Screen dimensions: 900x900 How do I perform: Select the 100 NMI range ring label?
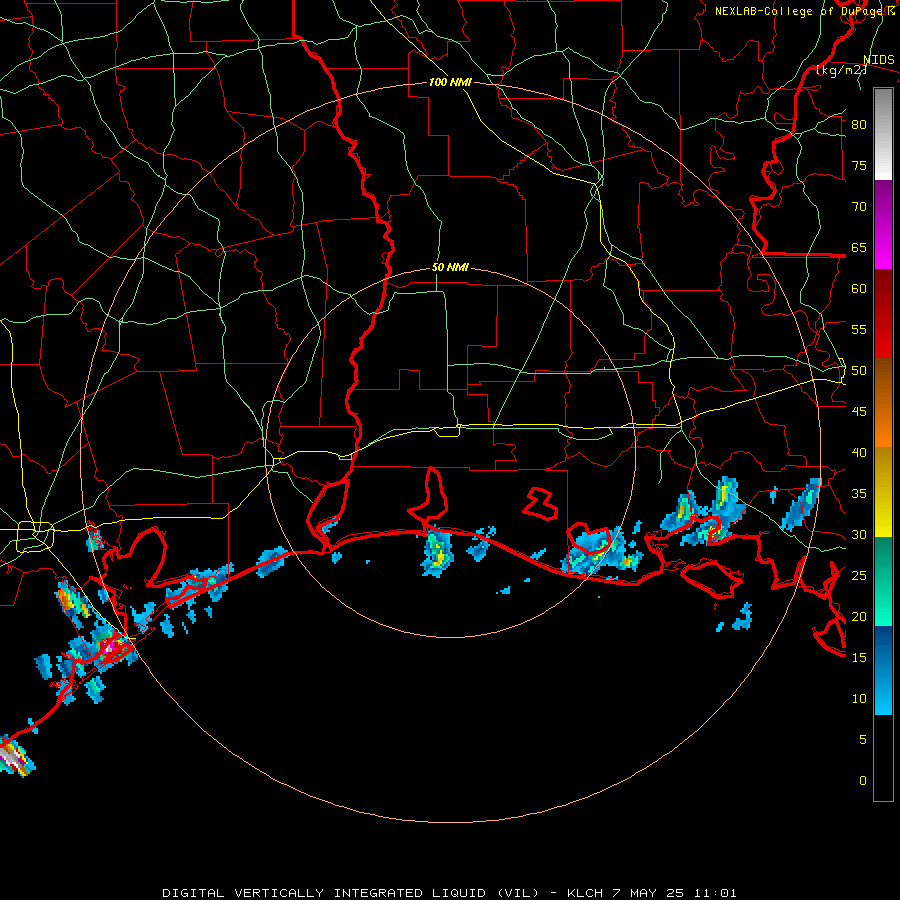click(450, 82)
